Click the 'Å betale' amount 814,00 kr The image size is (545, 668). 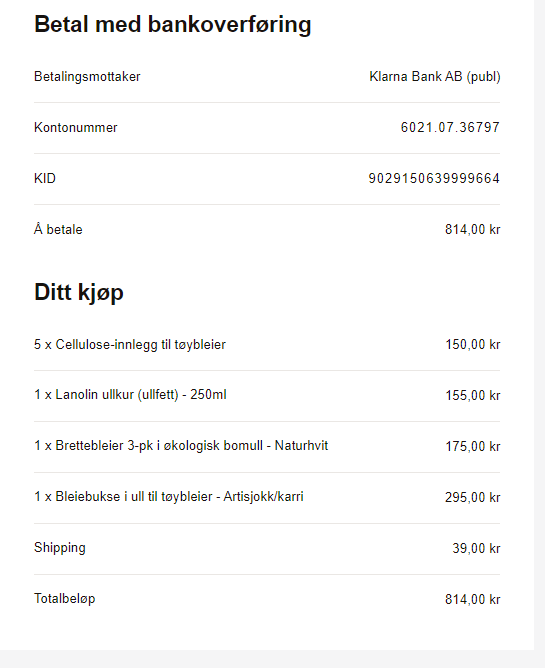click(472, 230)
